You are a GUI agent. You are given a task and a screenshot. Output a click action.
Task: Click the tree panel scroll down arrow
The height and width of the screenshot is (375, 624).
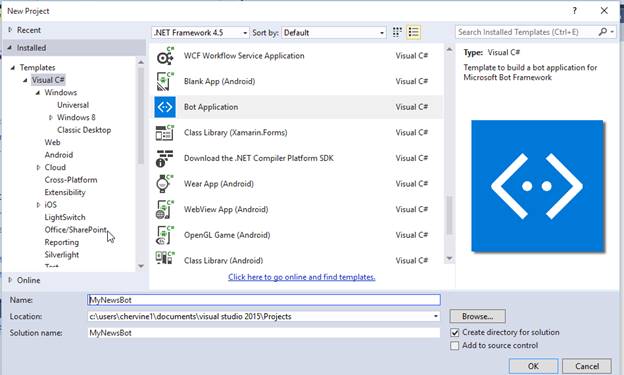pos(140,266)
